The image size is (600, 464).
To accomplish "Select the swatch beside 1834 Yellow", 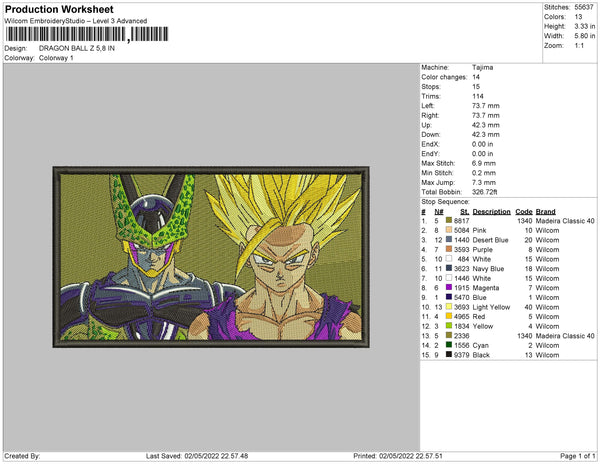I will 449,326.
